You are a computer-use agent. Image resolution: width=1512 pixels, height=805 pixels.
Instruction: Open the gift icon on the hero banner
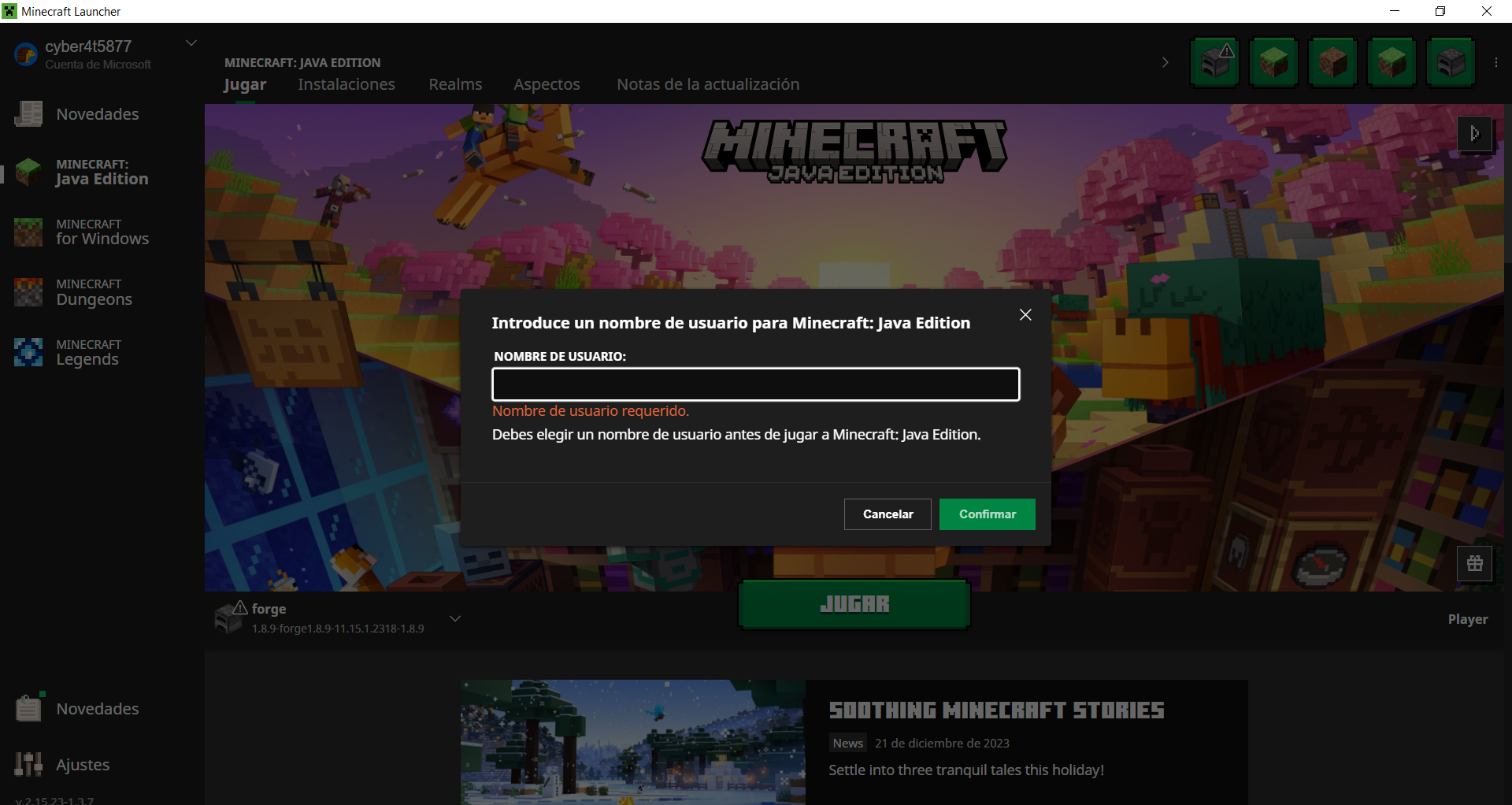[1474, 563]
